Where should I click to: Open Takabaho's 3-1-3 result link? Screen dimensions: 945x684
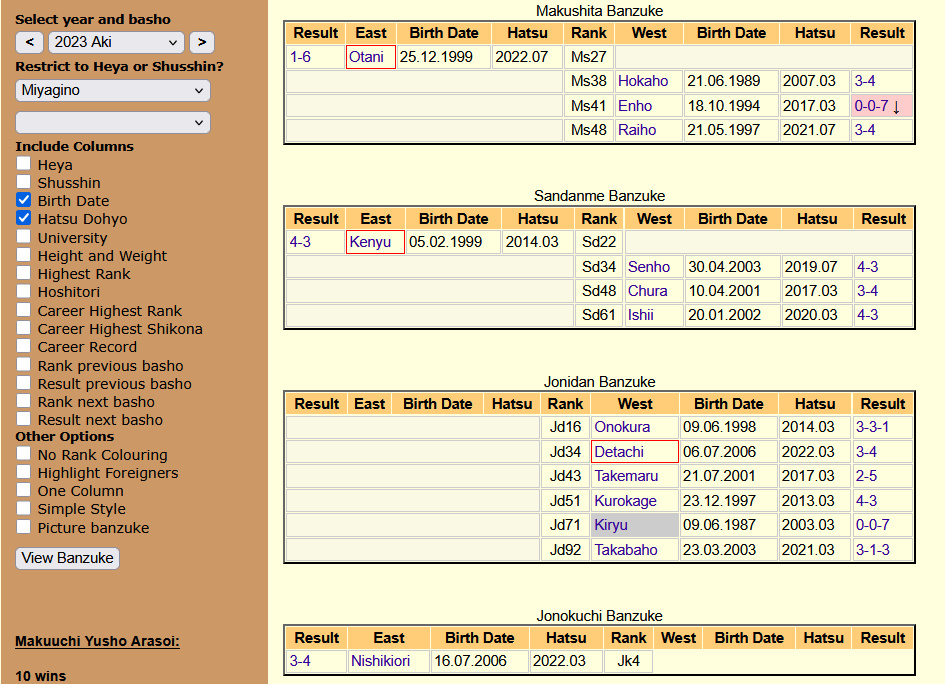click(873, 550)
